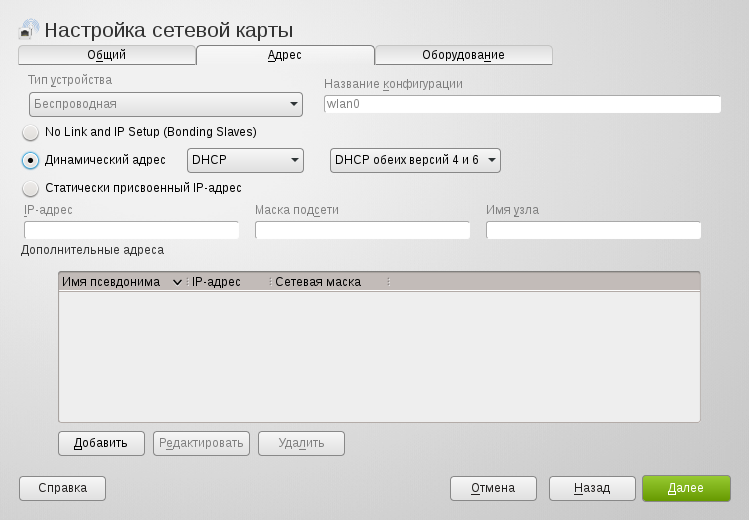Click the network card icon in title
Image resolution: width=749 pixels, height=520 pixels.
click(x=29, y=31)
